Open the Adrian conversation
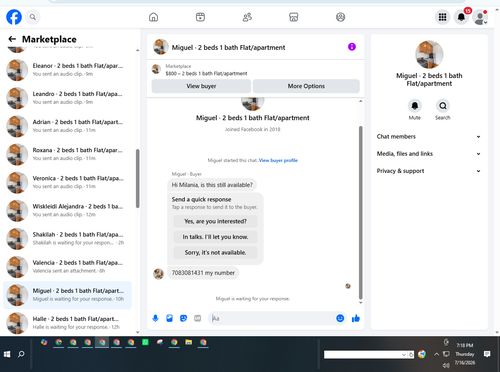The width and height of the screenshot is (500, 372). click(x=67, y=126)
